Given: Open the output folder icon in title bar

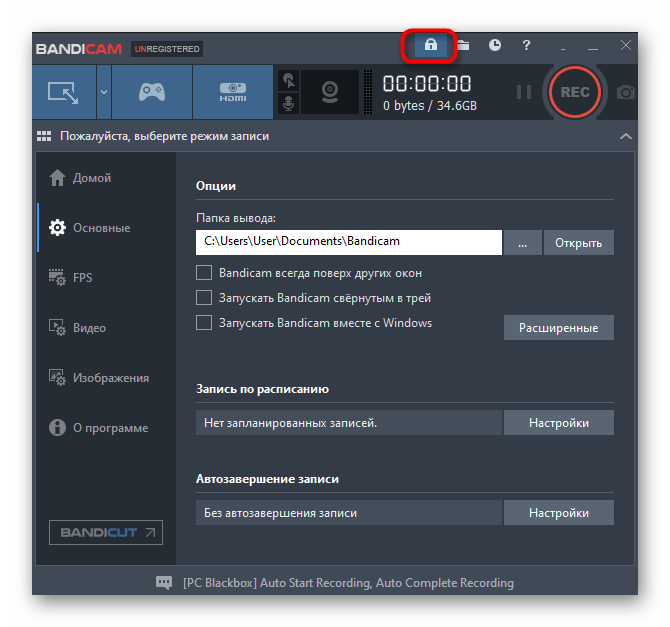Looking at the screenshot, I should [464, 45].
